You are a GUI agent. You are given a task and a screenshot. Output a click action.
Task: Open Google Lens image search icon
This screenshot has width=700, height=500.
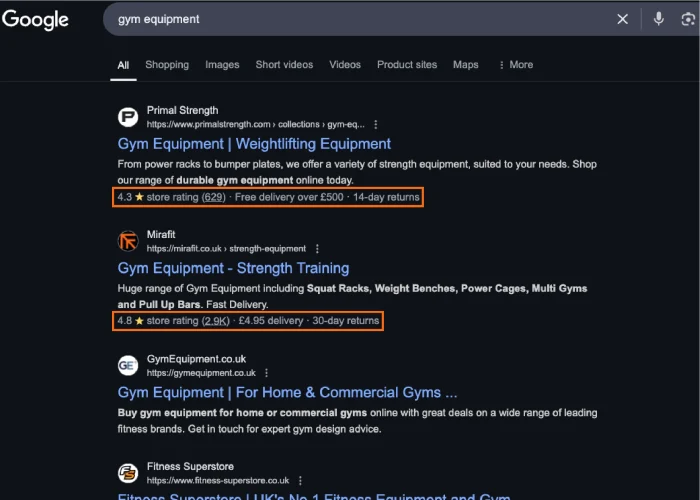(688, 19)
